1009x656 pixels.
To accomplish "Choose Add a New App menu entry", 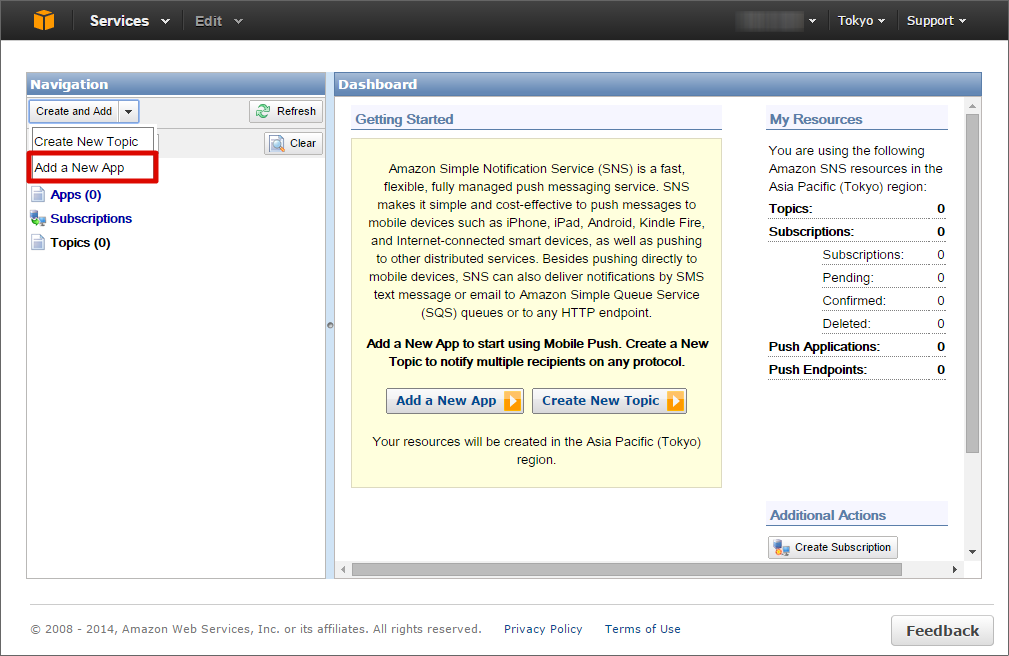I will 93,167.
